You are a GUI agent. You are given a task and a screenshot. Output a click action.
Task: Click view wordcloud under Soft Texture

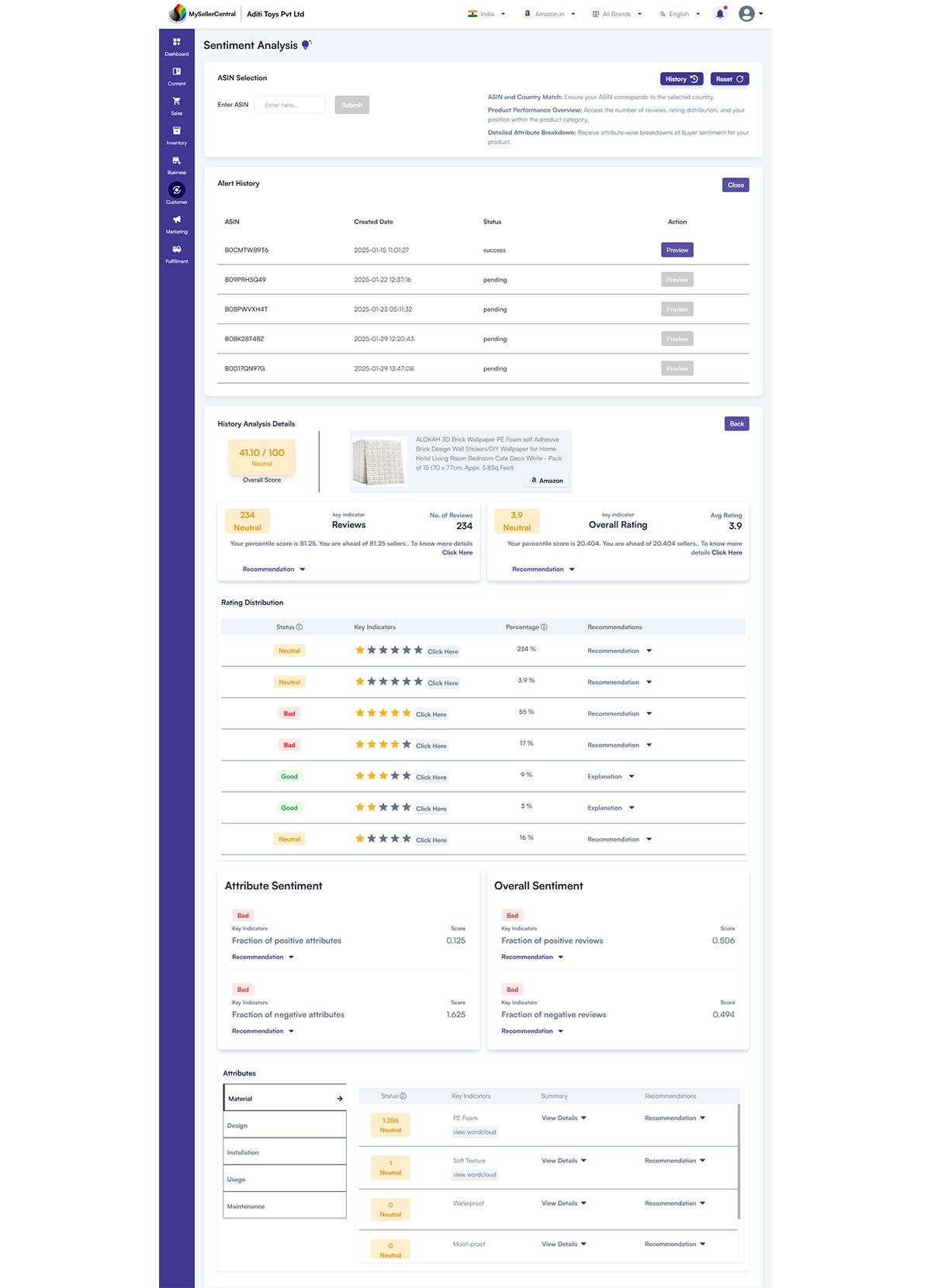click(x=474, y=1175)
